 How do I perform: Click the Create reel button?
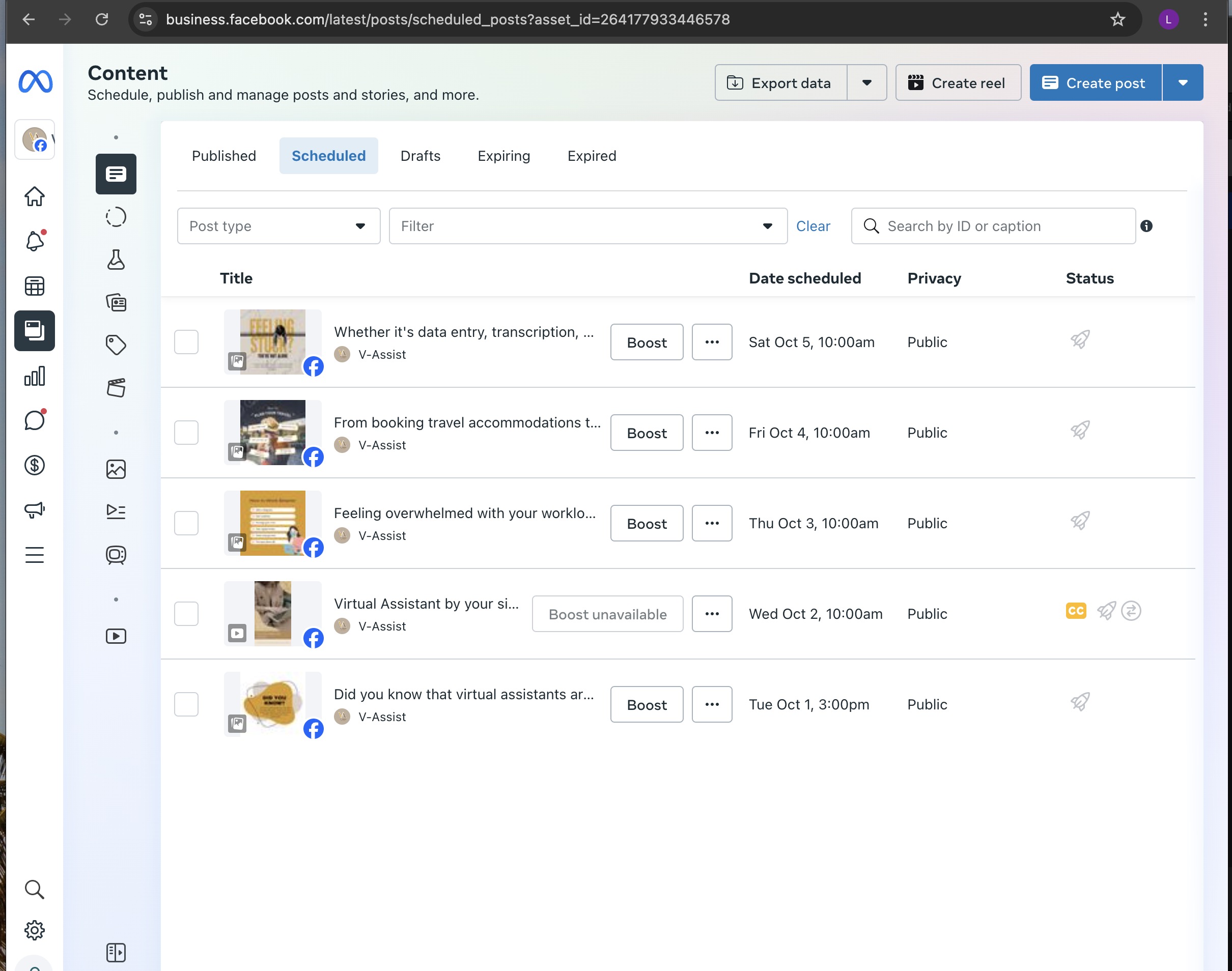[x=958, y=83]
